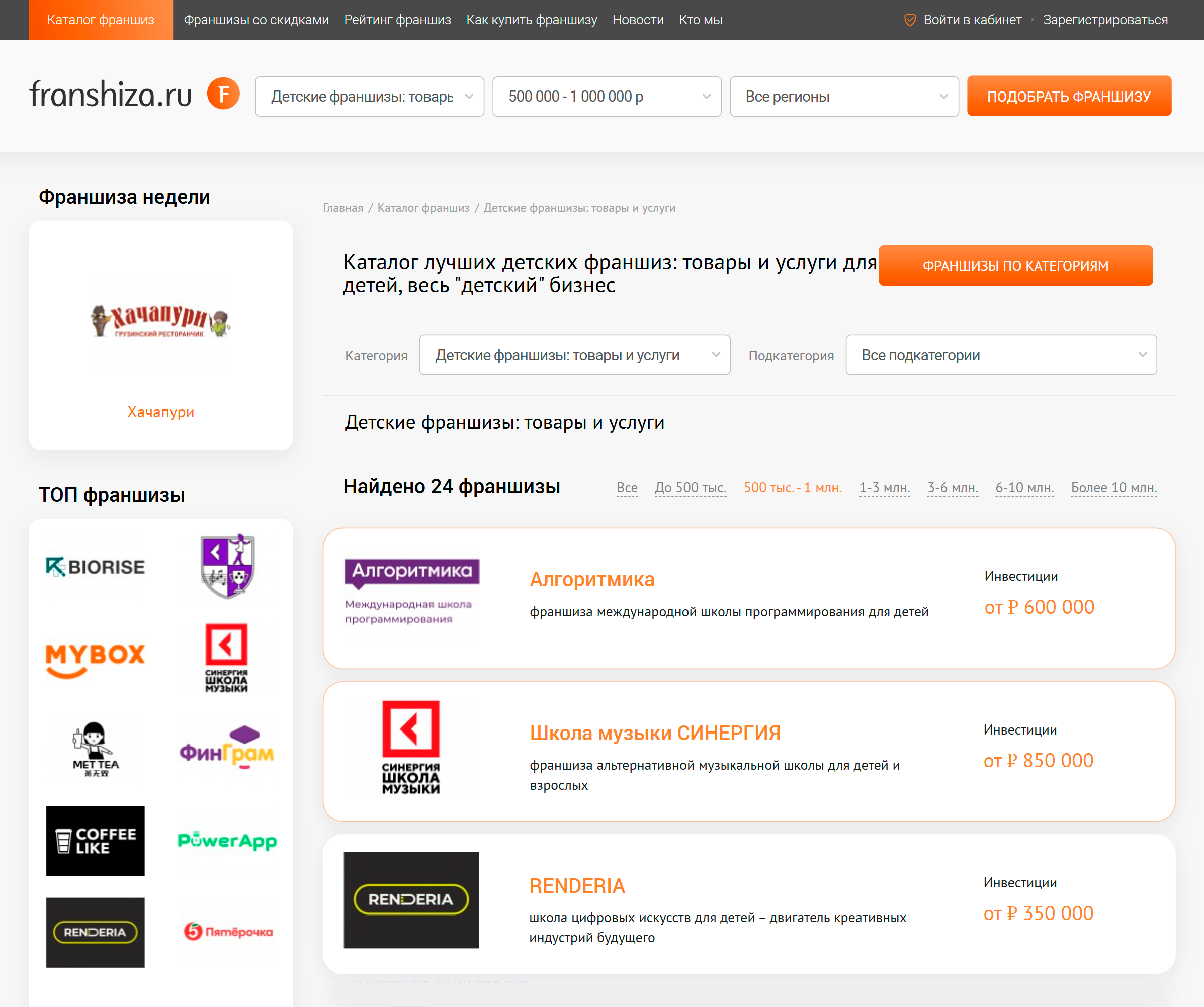Open the PowerApp logo

click(x=227, y=841)
